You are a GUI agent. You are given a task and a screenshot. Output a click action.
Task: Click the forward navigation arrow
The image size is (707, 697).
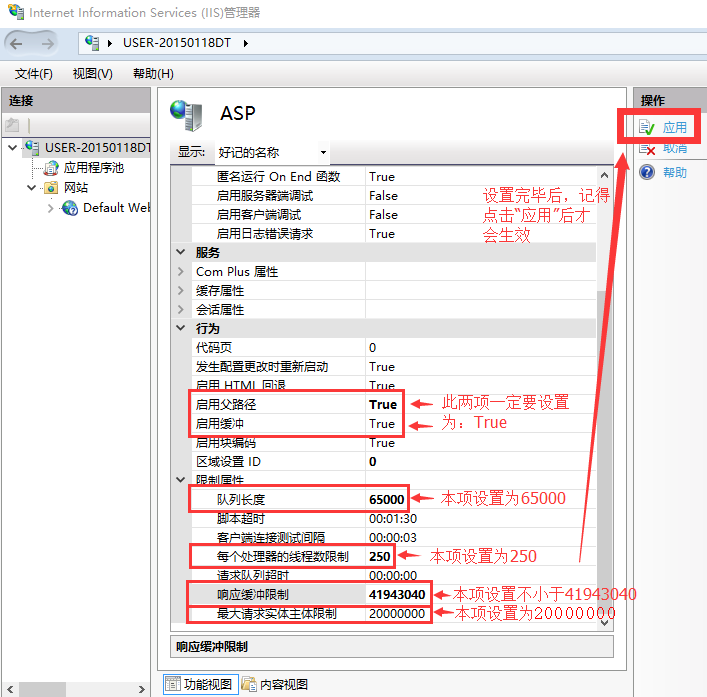45,43
